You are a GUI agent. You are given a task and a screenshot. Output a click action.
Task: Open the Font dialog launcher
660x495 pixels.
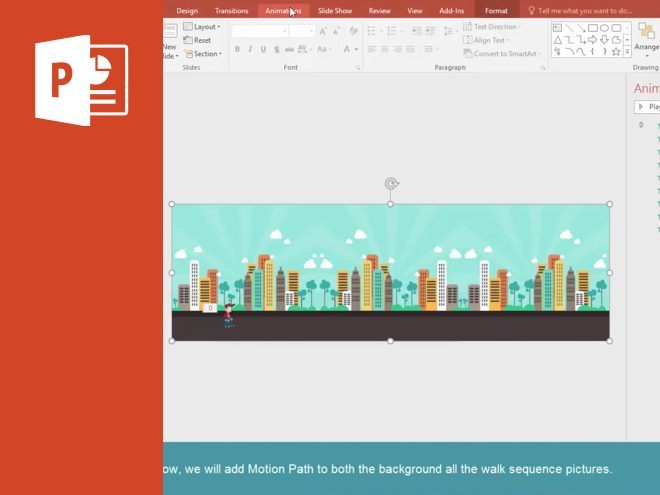pyautogui.click(x=357, y=68)
